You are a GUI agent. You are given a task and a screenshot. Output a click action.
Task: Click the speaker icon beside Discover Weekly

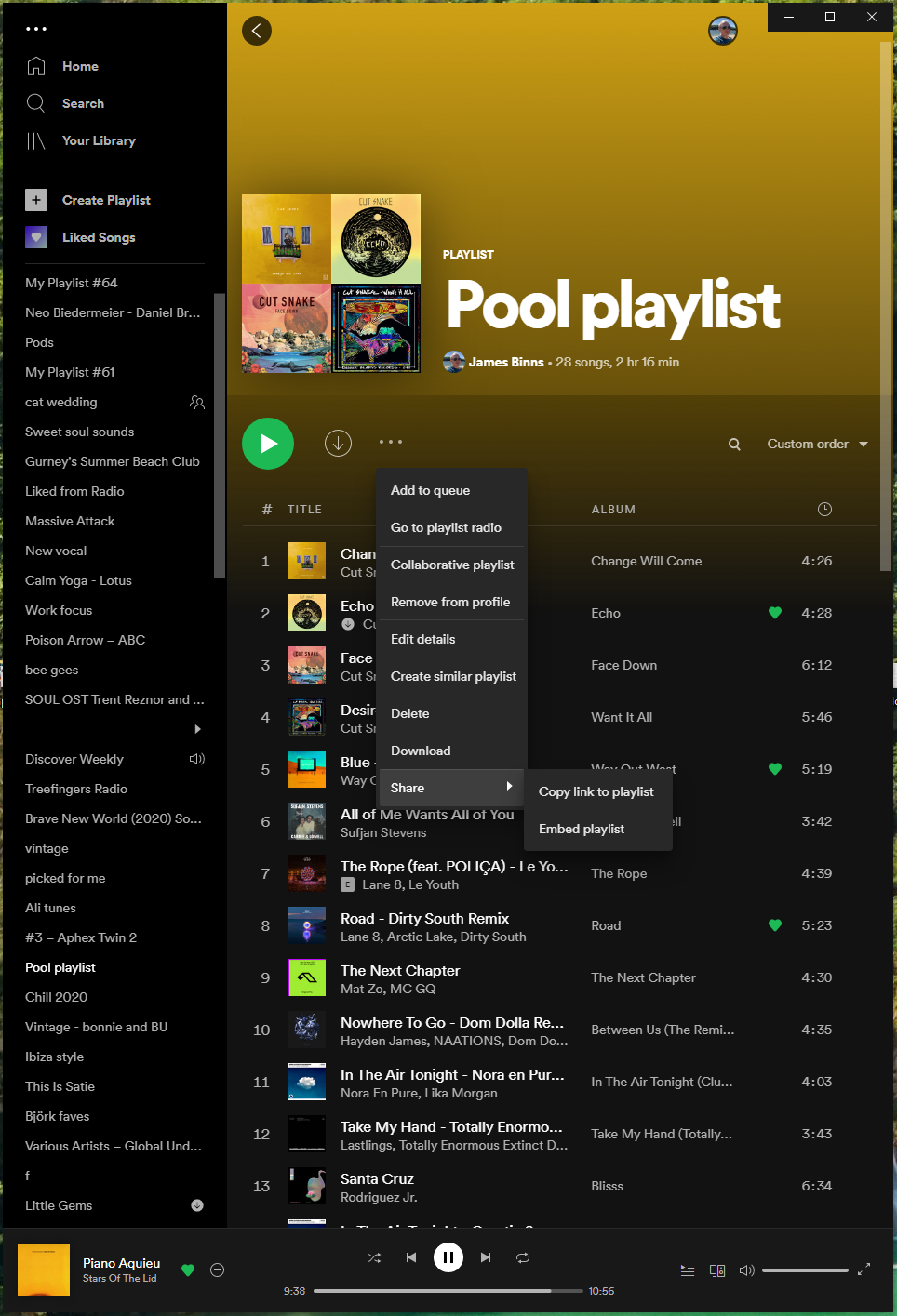[x=197, y=759]
